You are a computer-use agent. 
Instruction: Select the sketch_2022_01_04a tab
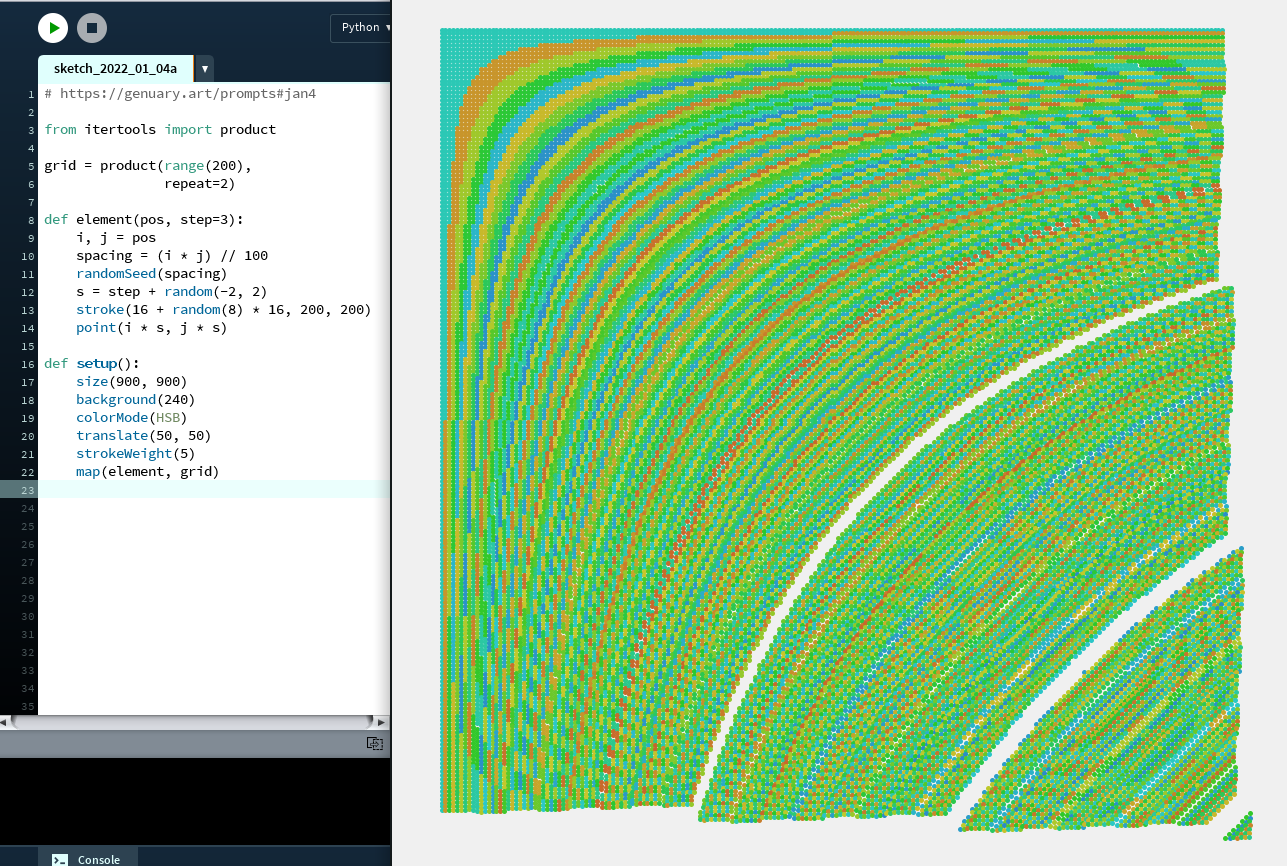coord(115,69)
